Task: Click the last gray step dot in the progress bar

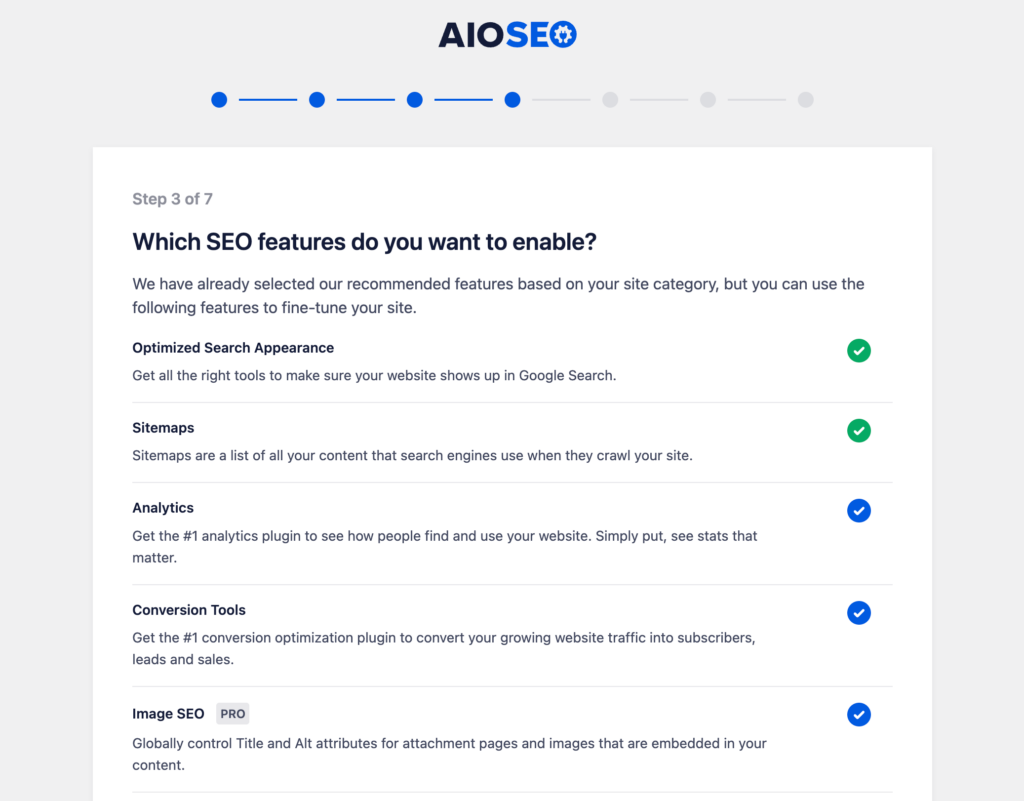Action: pyautogui.click(x=805, y=99)
